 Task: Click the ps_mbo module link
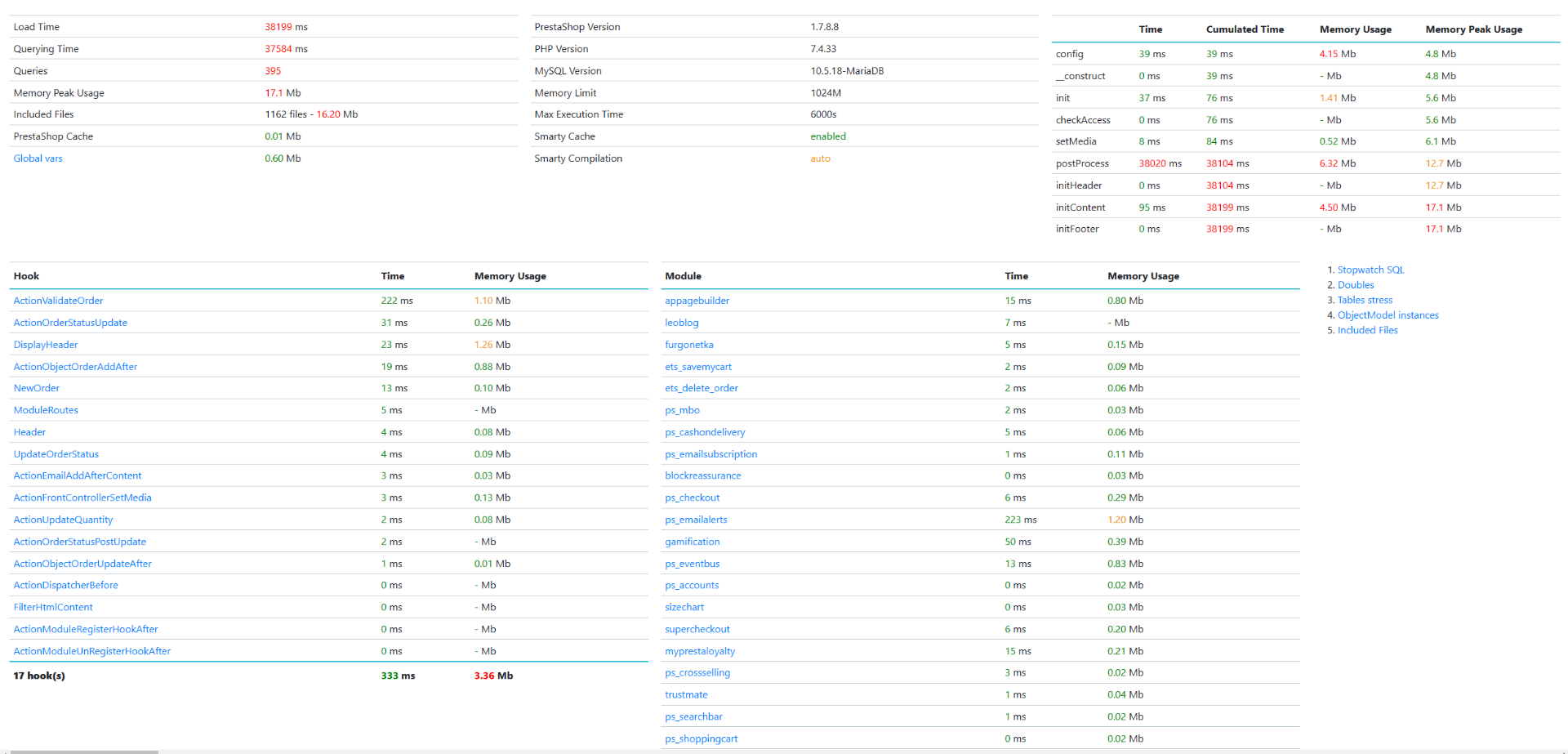point(682,410)
